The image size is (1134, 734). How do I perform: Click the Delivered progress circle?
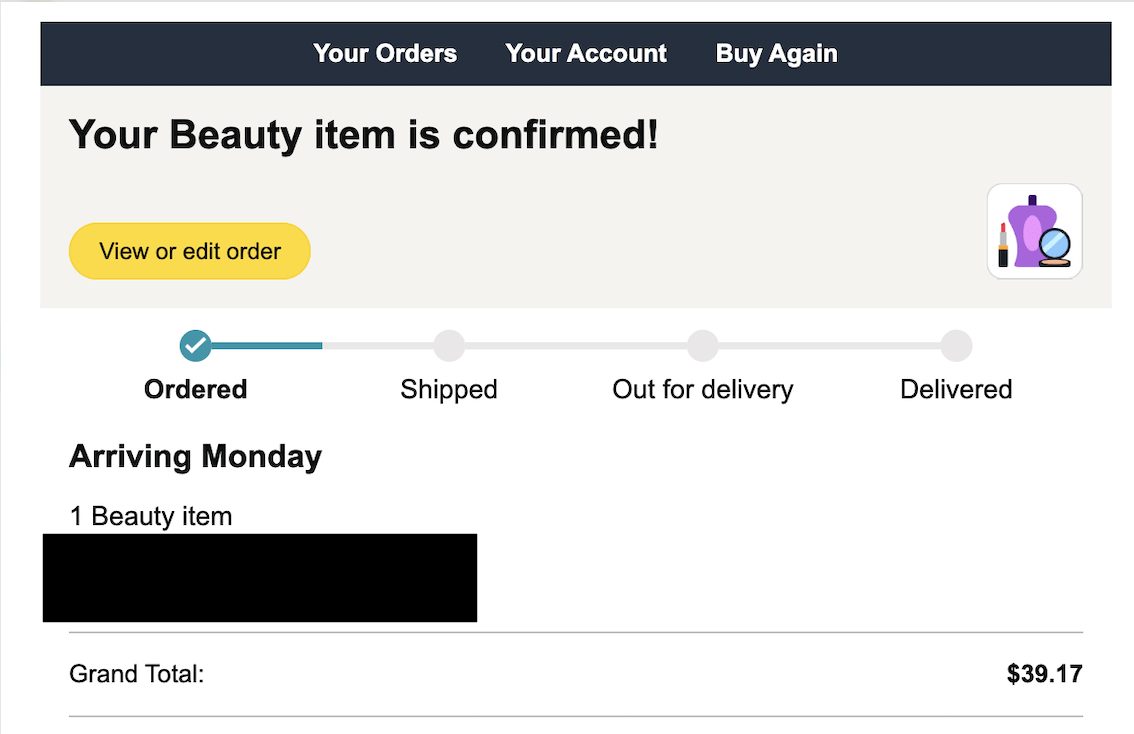point(956,346)
